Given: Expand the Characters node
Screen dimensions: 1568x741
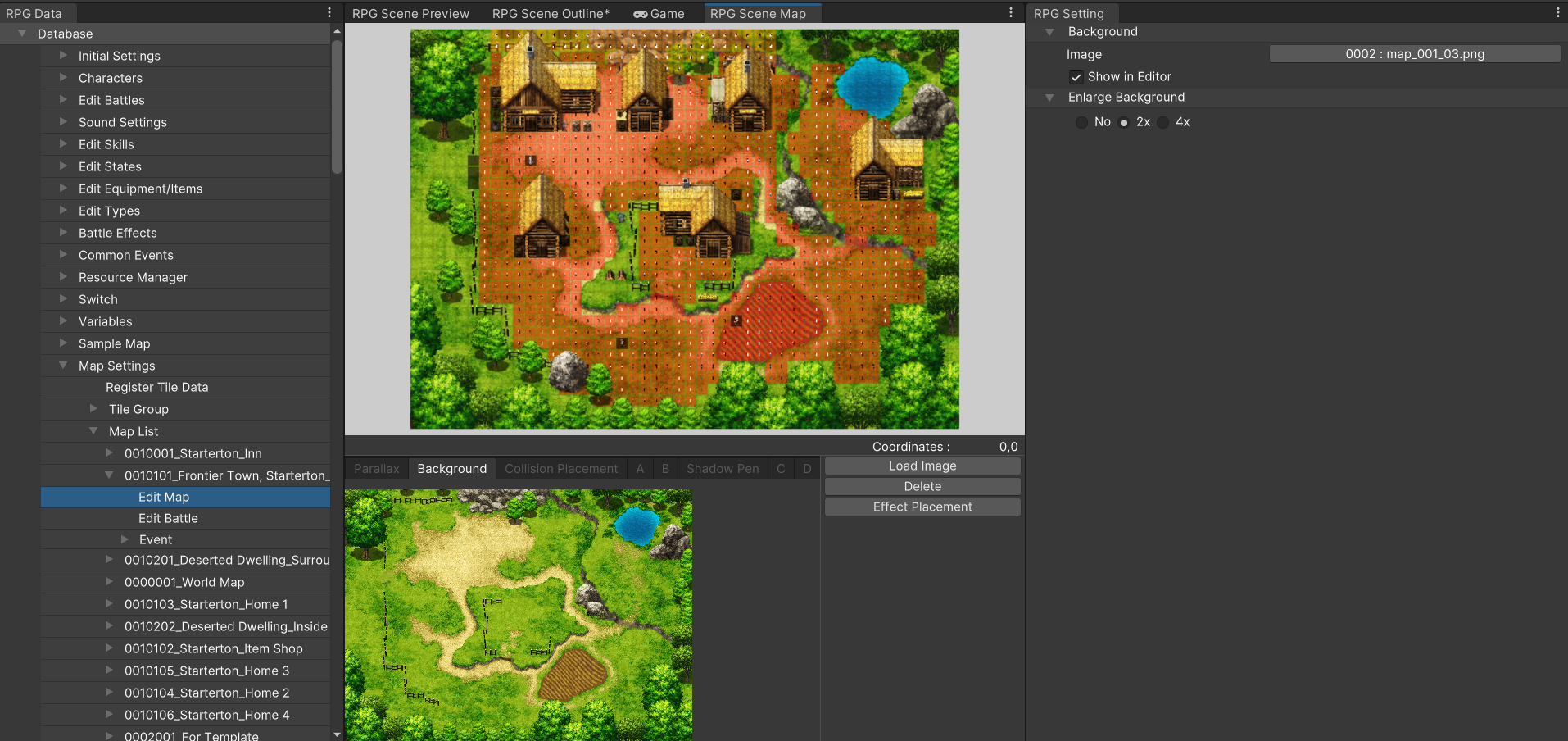Looking at the screenshot, I should [x=63, y=78].
